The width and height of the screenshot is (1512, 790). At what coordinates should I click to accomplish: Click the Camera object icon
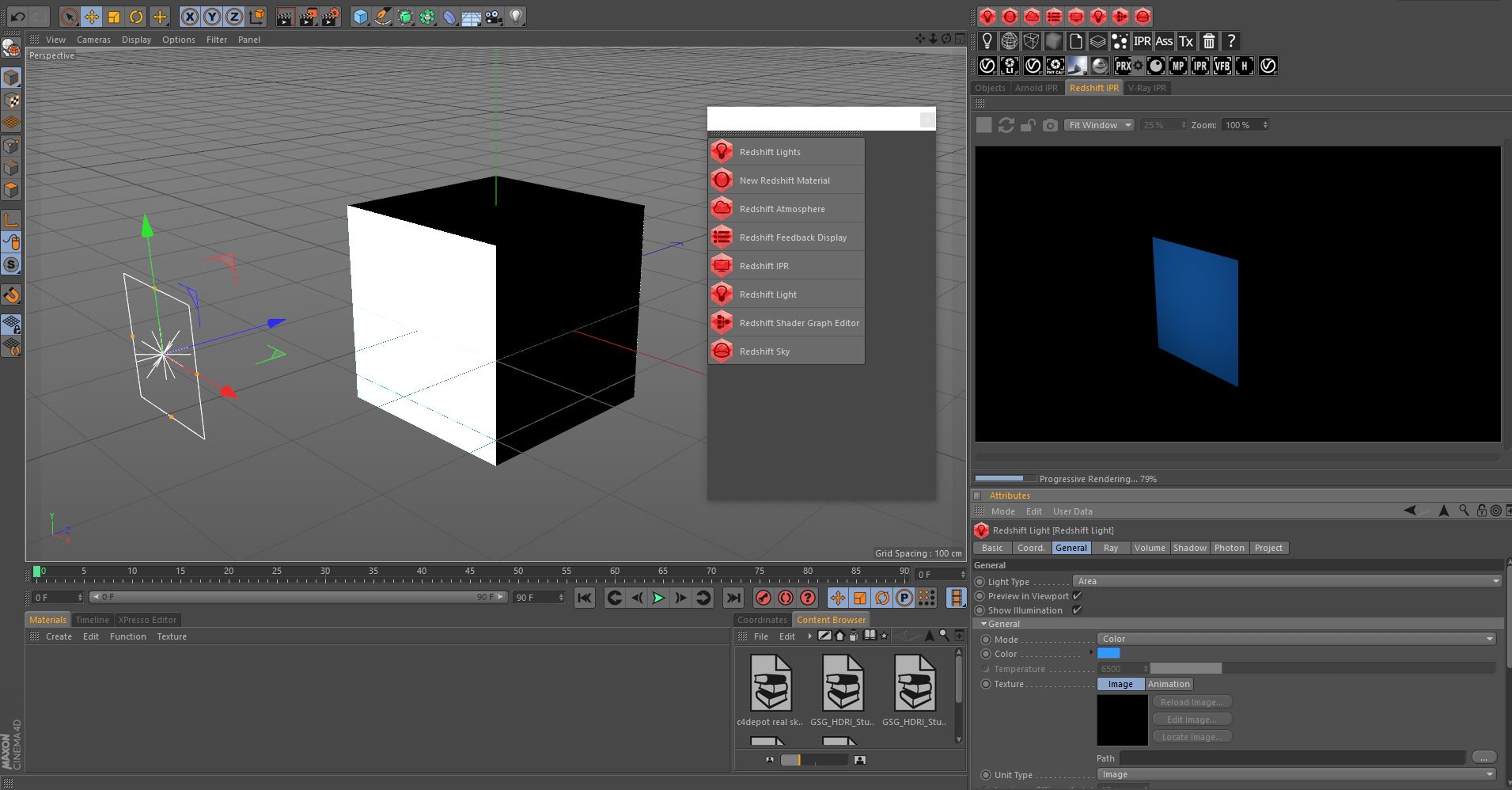click(x=494, y=17)
